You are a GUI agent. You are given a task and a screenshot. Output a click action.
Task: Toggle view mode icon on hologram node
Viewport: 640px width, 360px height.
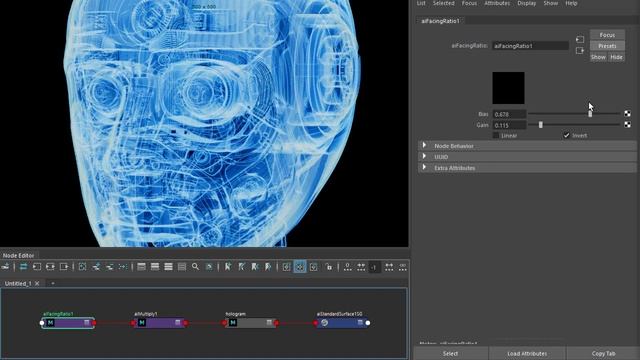pyautogui.click(x=269, y=322)
